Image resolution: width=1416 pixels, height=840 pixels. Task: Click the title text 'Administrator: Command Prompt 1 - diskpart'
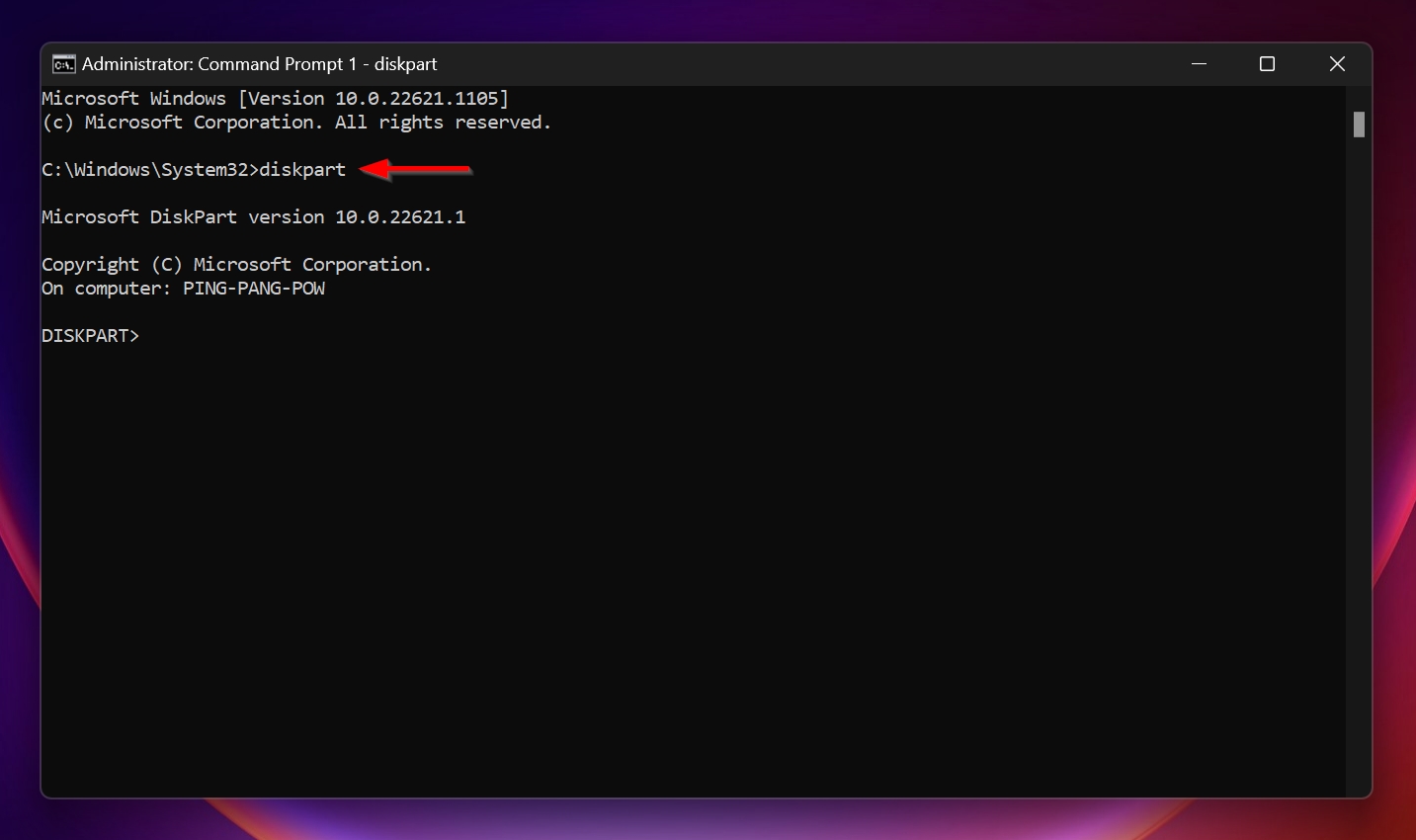pyautogui.click(x=259, y=64)
